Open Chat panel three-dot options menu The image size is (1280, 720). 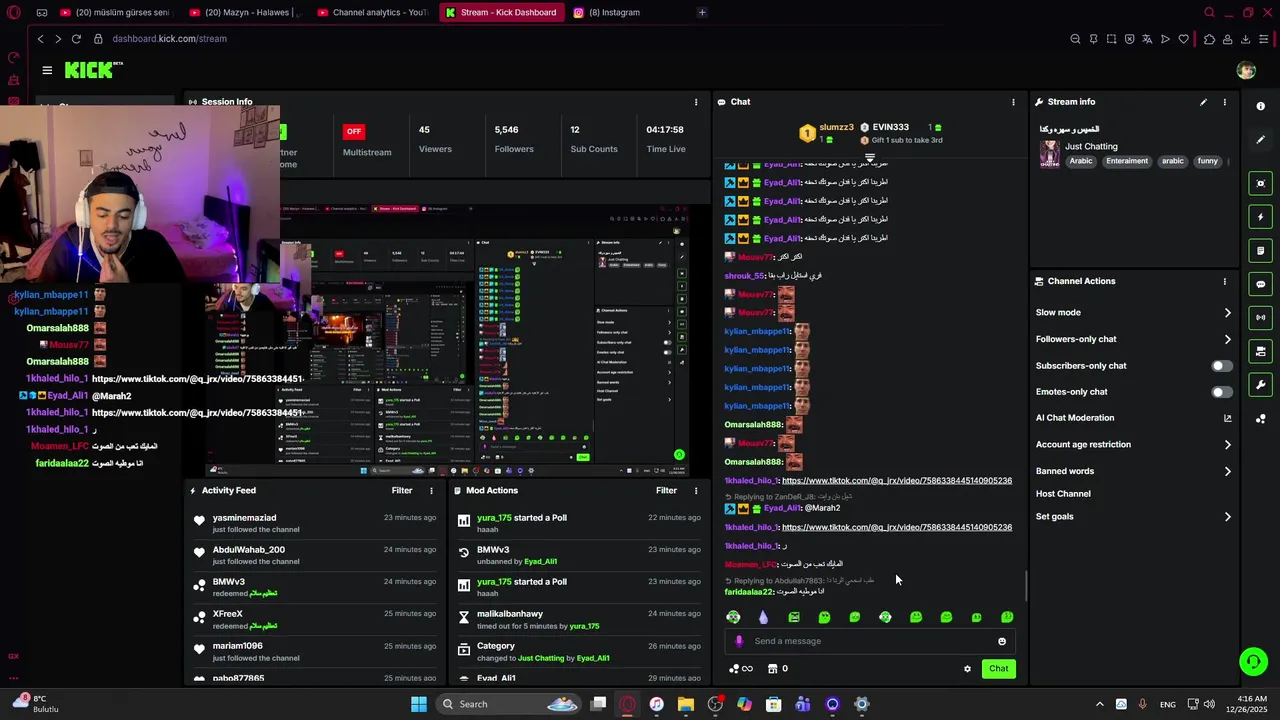1013,102
